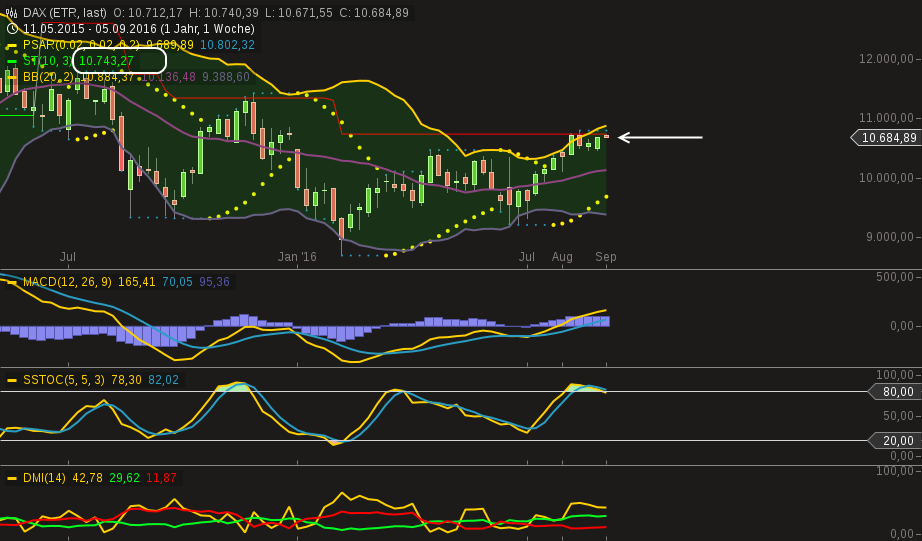Screen dimensions: 922x541
Task: Click the close value C: 10.684,89 in header
Action: point(374,12)
